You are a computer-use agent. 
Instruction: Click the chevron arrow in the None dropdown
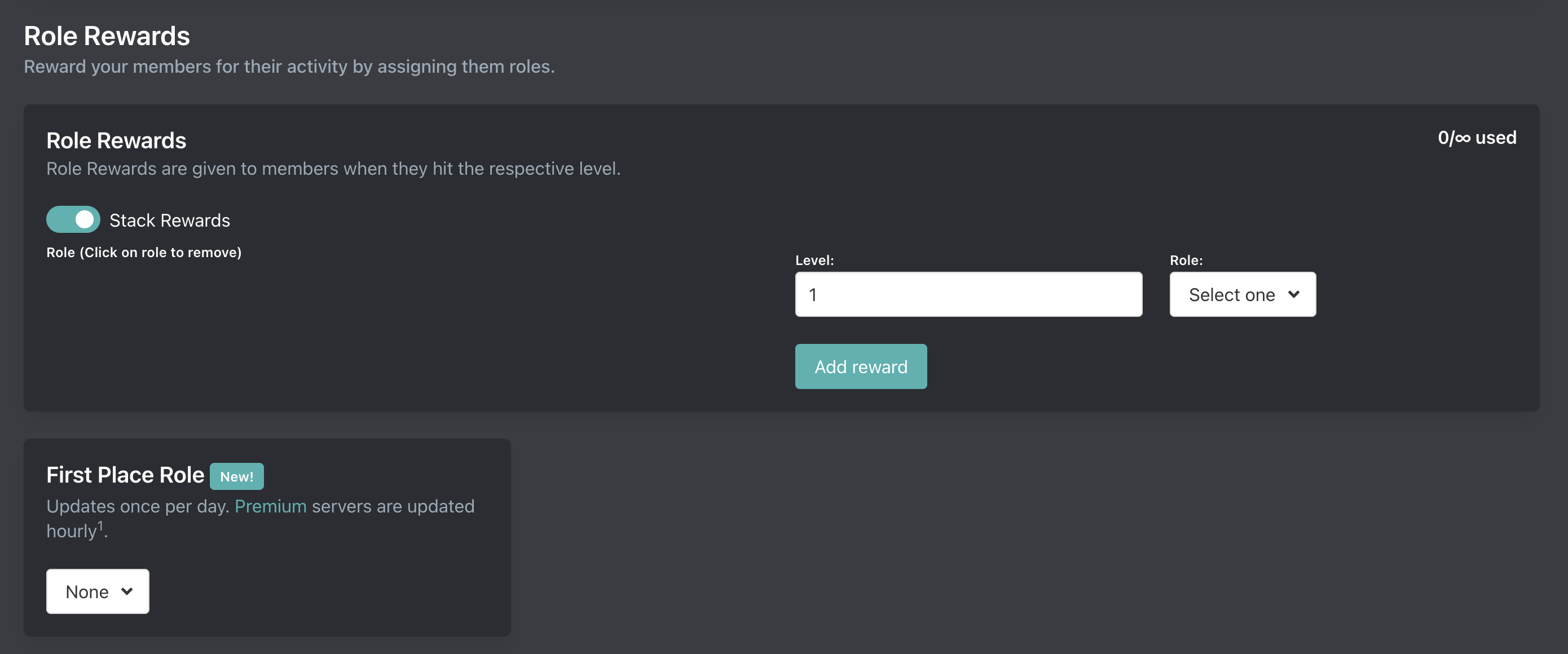point(127,591)
